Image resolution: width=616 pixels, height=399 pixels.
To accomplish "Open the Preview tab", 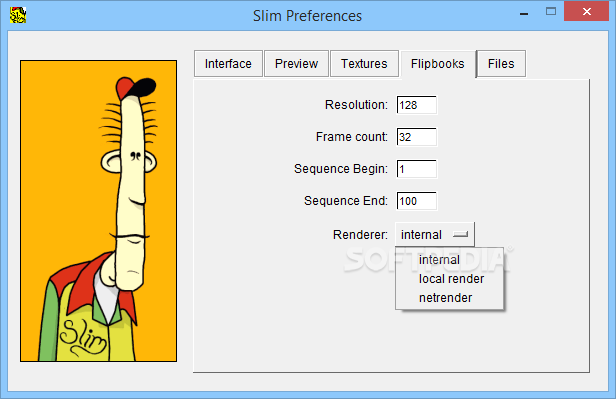I will click(x=296, y=64).
